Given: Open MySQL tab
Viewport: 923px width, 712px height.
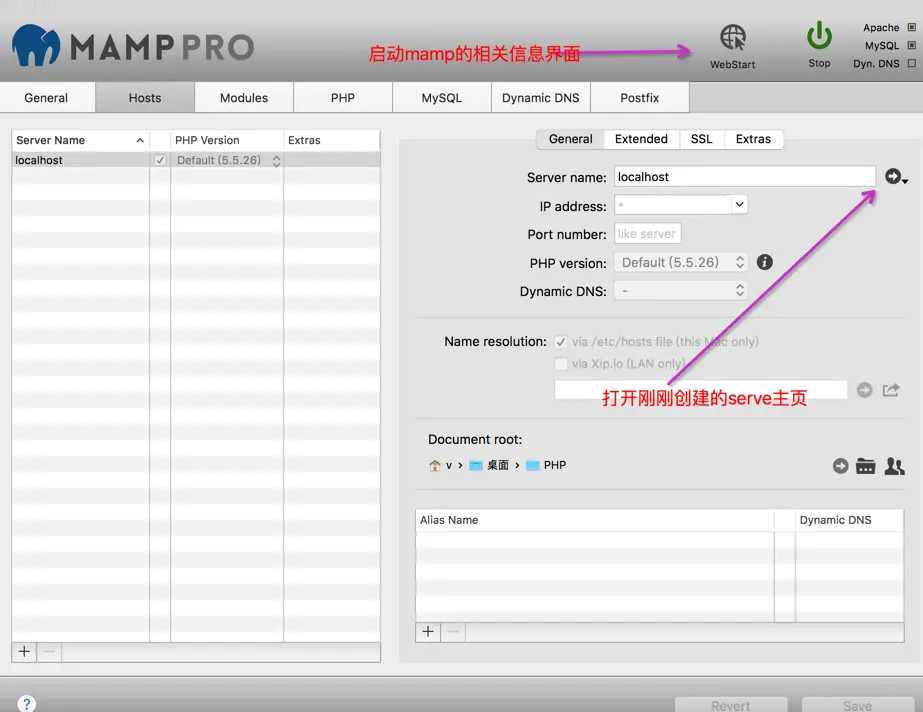Looking at the screenshot, I should point(441,98).
